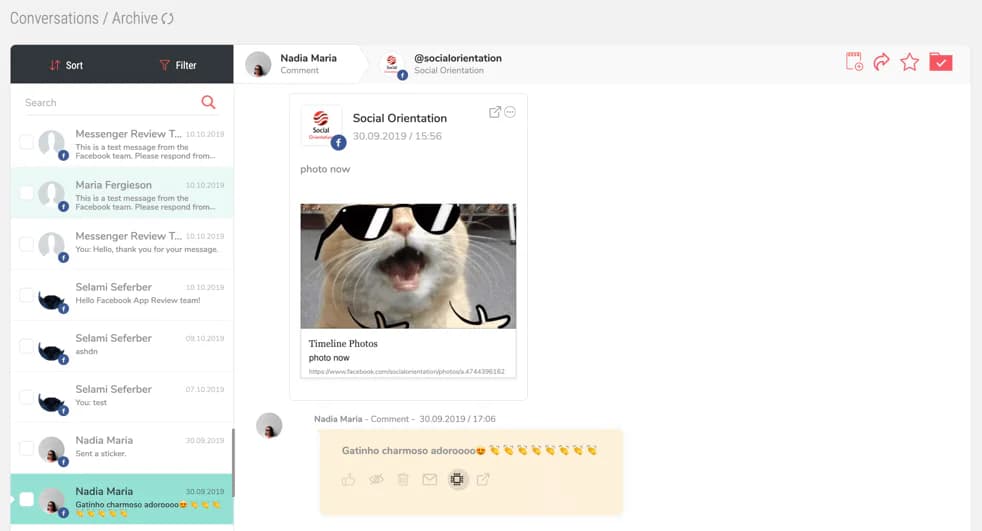982x531 pixels.
Task: Open the Sort options
Action: (x=66, y=65)
